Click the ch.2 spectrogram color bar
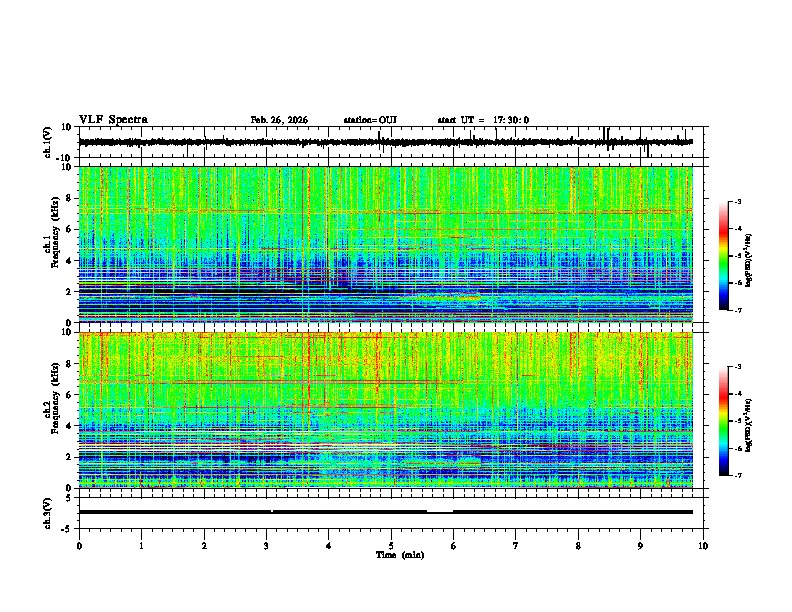This screenshot has width=792, height=612. [x=724, y=421]
